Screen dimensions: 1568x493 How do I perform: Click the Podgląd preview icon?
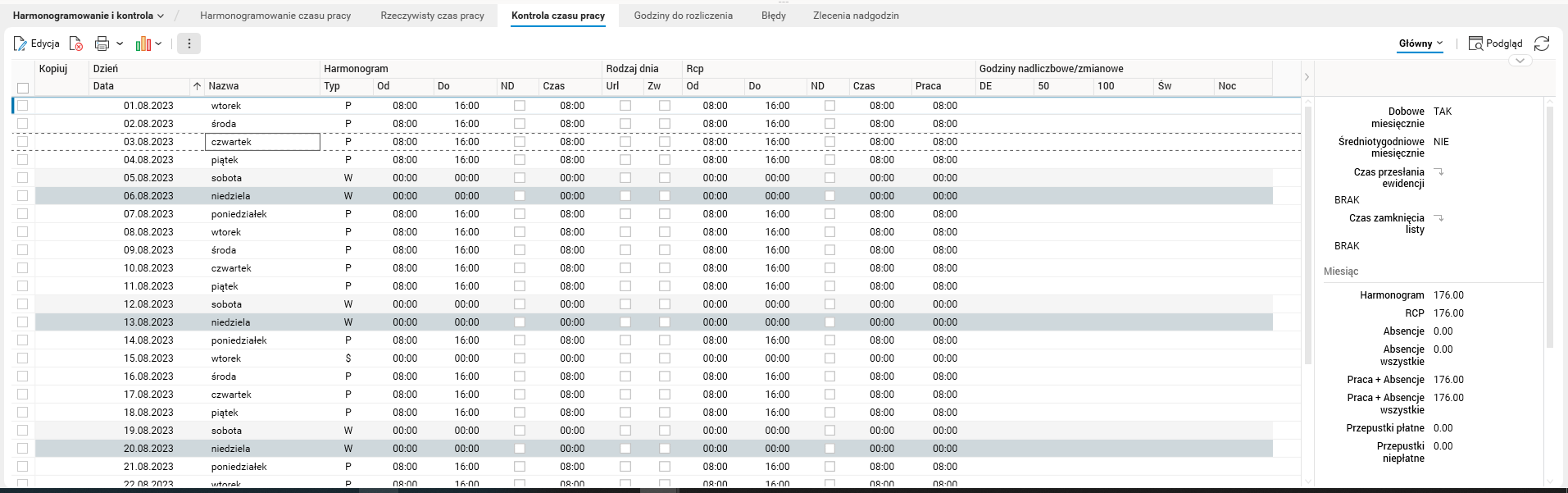(x=1475, y=43)
